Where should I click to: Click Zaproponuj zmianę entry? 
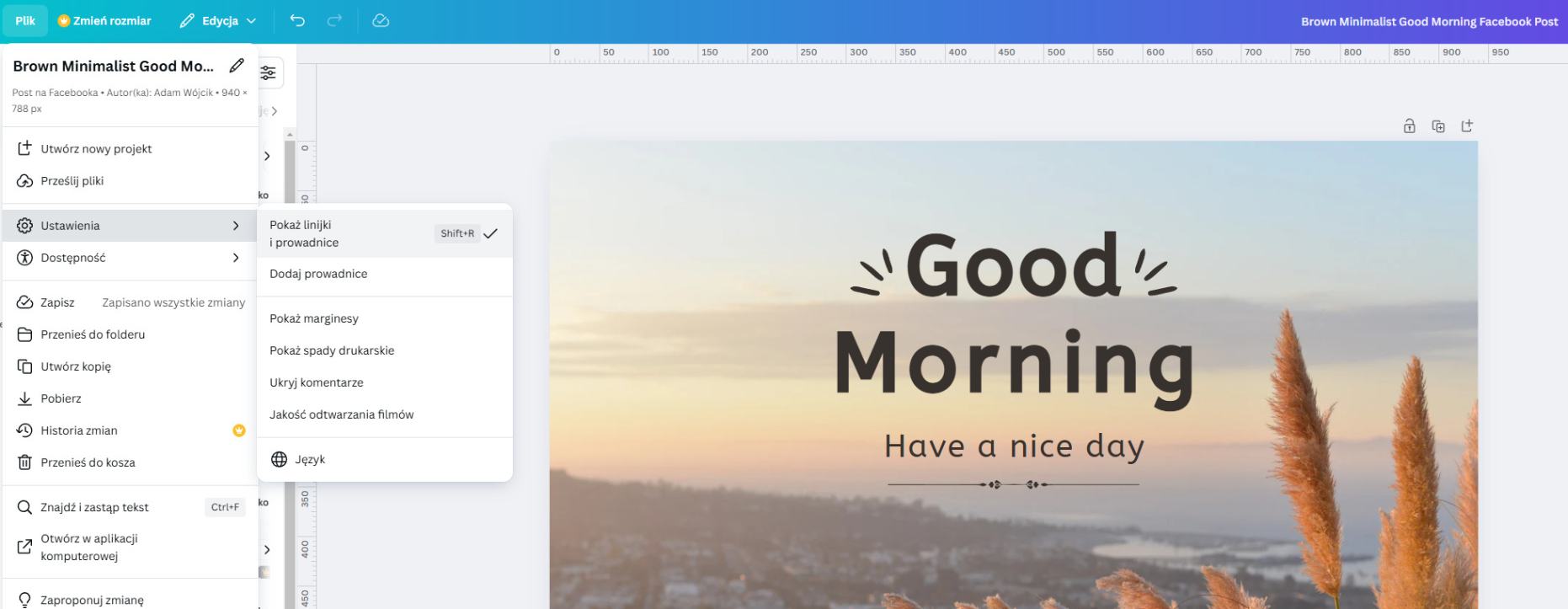point(130,601)
